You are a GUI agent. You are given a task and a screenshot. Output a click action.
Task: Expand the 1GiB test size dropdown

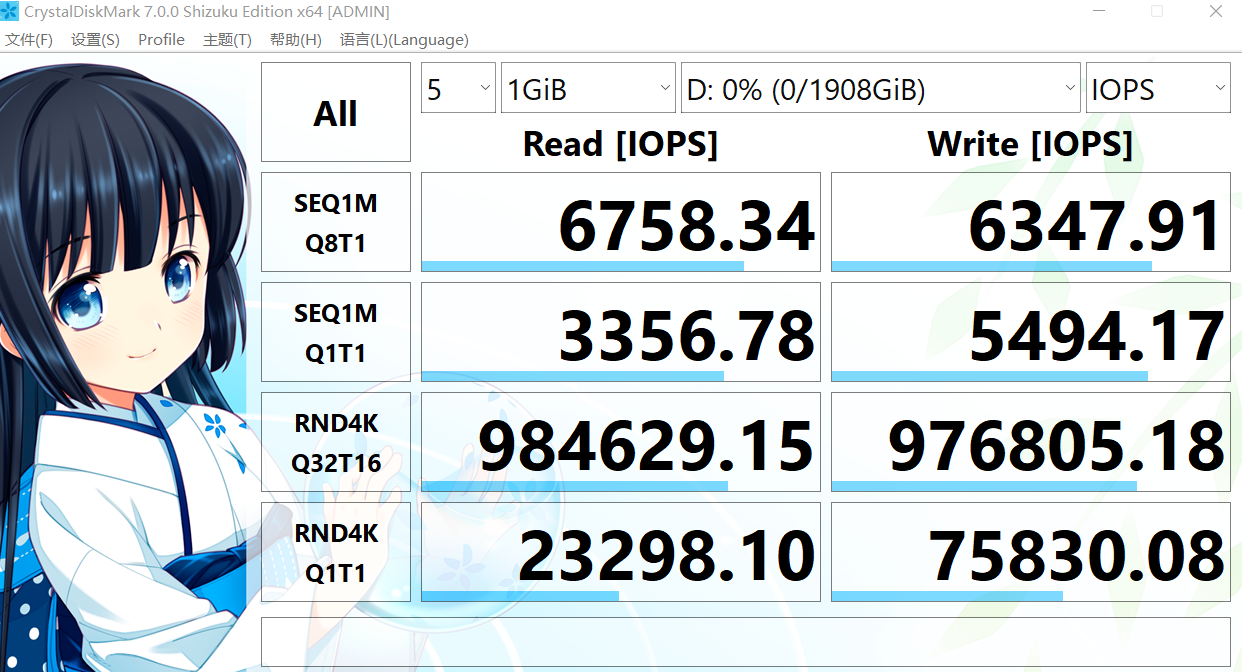tap(588, 89)
